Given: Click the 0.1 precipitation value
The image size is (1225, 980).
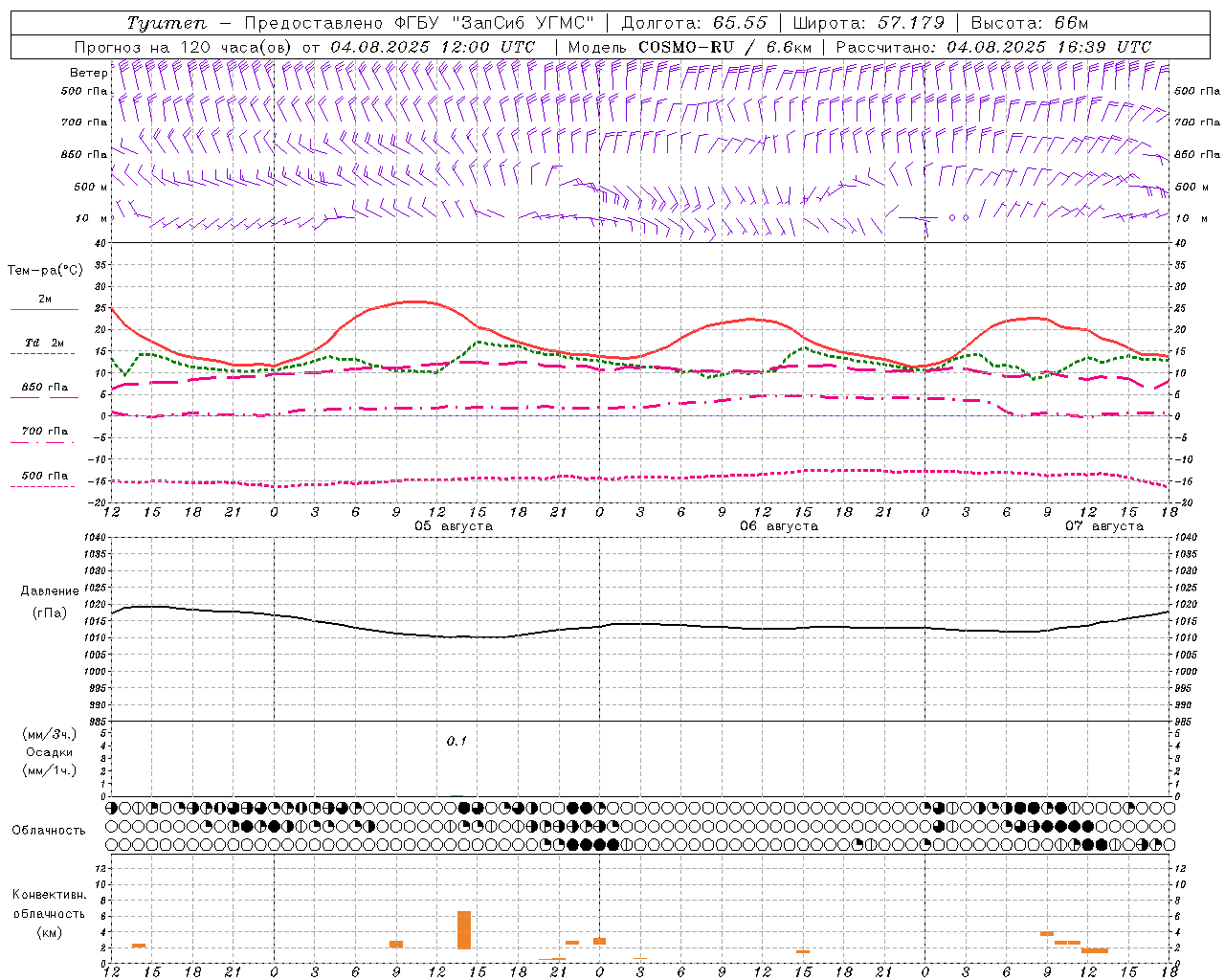Looking at the screenshot, I should click(x=457, y=742).
